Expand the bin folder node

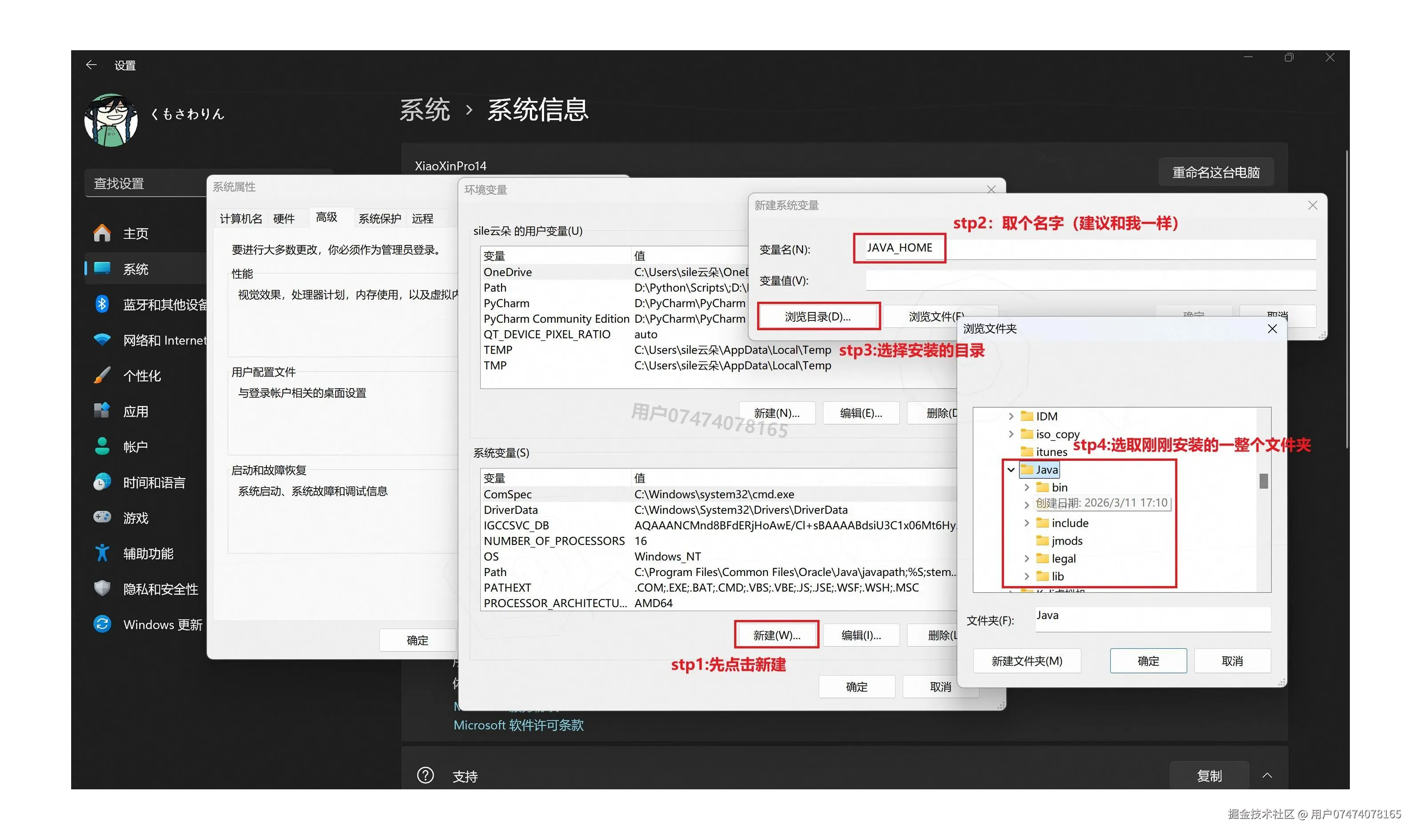pyautogui.click(x=1027, y=487)
